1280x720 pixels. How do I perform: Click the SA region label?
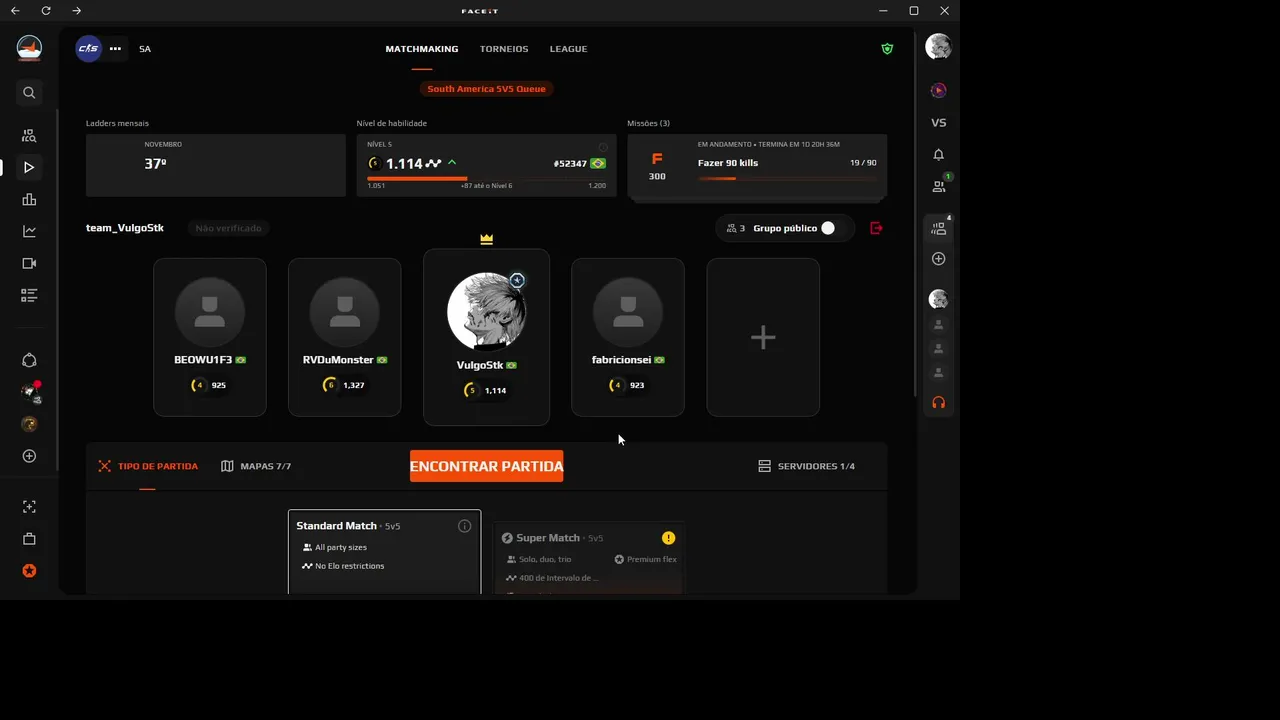145,49
